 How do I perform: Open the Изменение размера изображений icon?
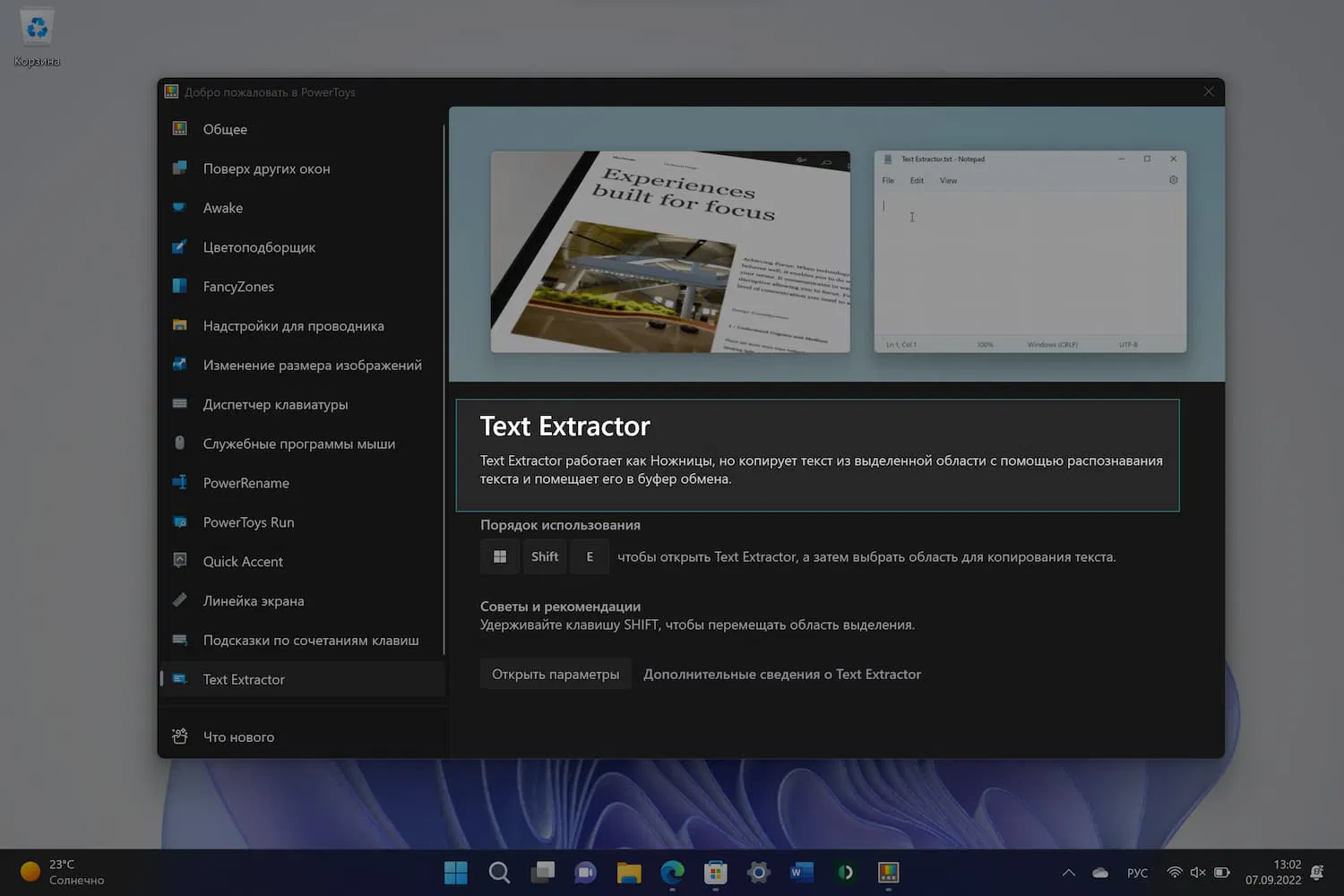tap(179, 365)
